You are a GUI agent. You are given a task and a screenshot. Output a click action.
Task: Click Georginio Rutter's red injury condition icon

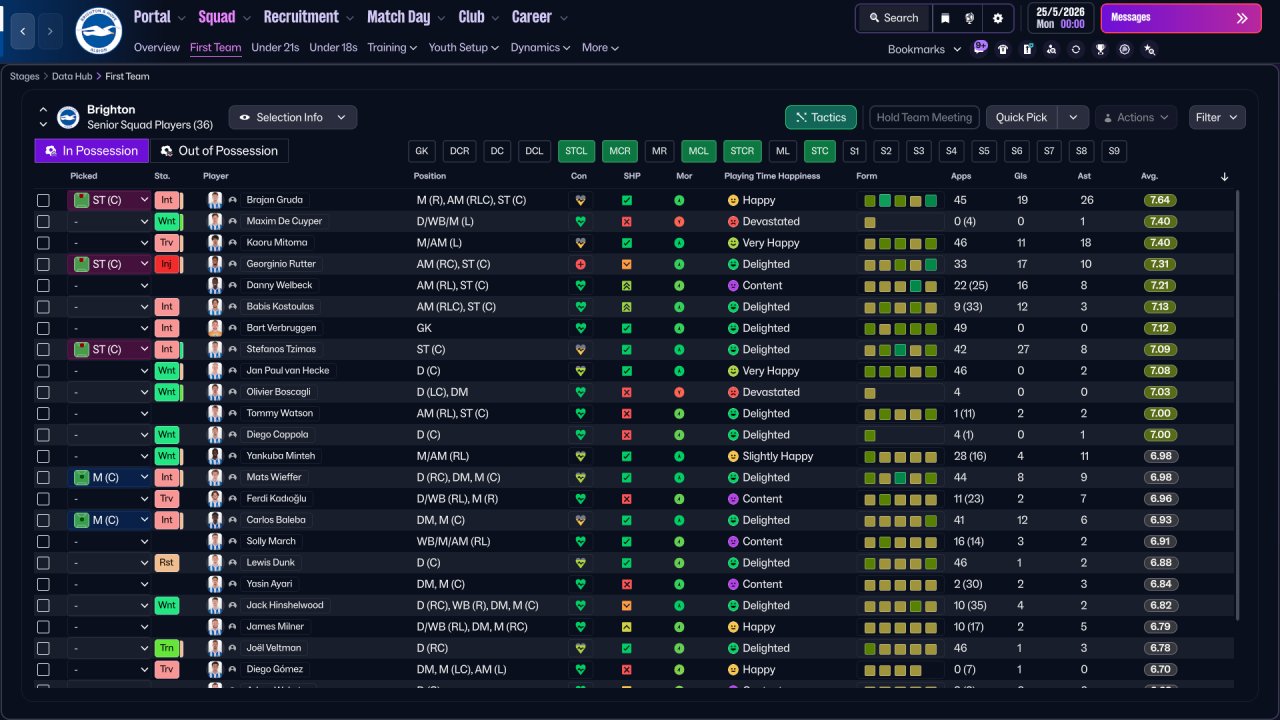pos(579,264)
